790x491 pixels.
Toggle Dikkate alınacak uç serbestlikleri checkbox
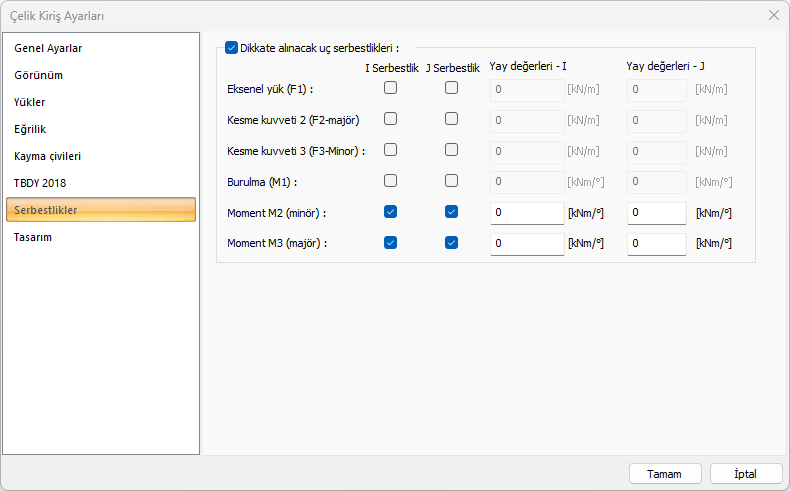click(232, 47)
